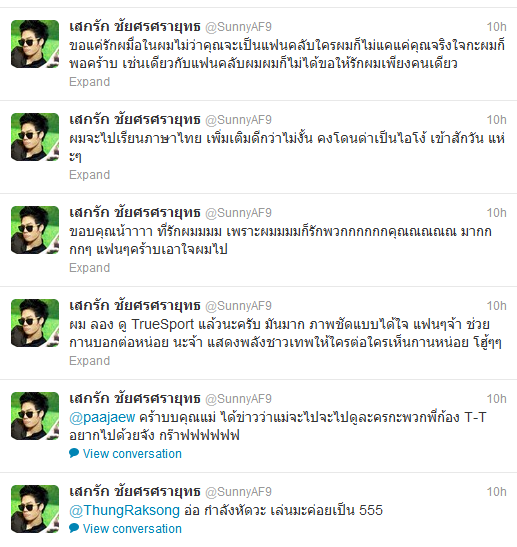Click the 10h timestamp of the third tweet
517x547 pixels.
(496, 212)
